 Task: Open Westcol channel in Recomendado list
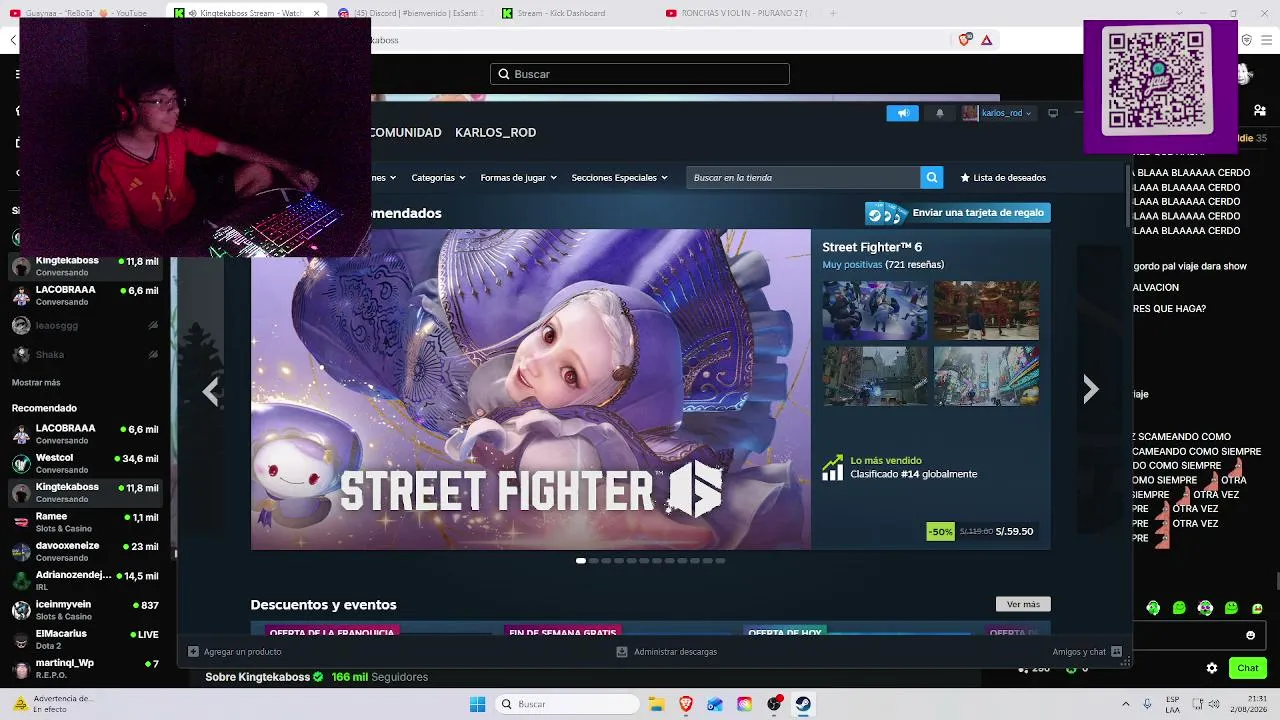tap(85, 463)
